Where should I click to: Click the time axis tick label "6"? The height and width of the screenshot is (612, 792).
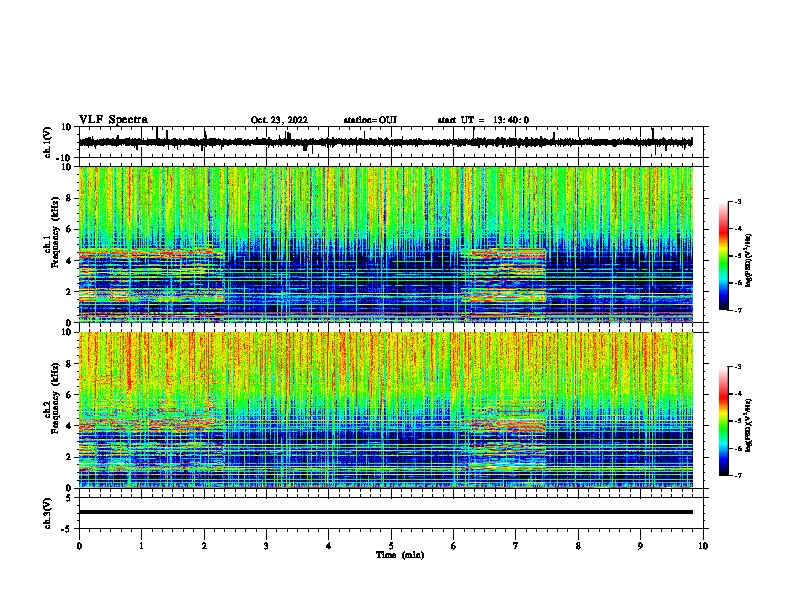coord(453,546)
